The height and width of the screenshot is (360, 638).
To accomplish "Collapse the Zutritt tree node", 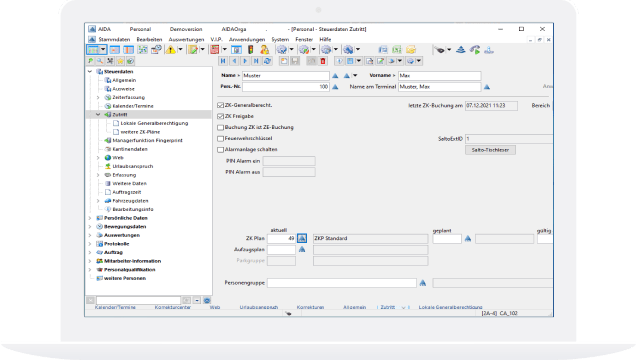I will click(98, 115).
